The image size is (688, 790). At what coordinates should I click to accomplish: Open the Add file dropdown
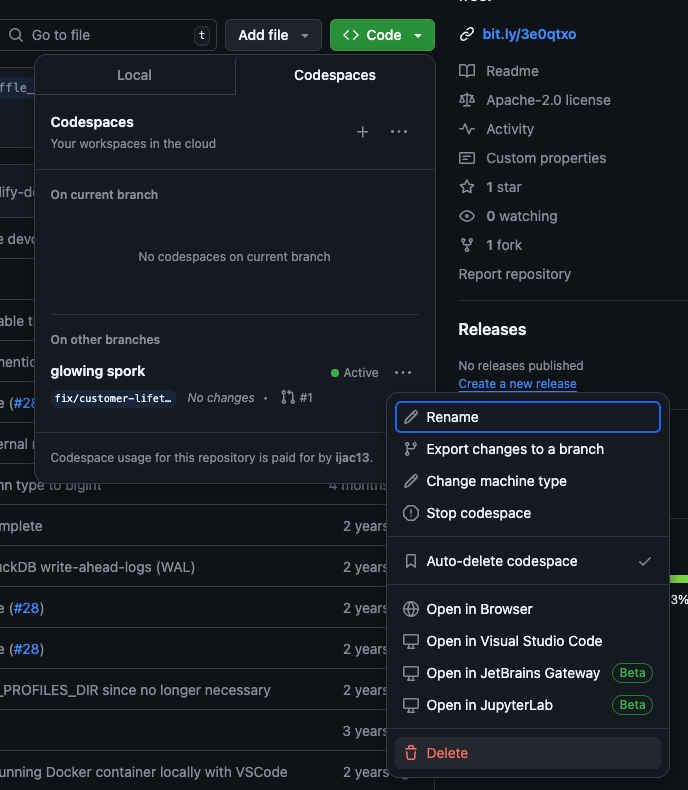[273, 35]
